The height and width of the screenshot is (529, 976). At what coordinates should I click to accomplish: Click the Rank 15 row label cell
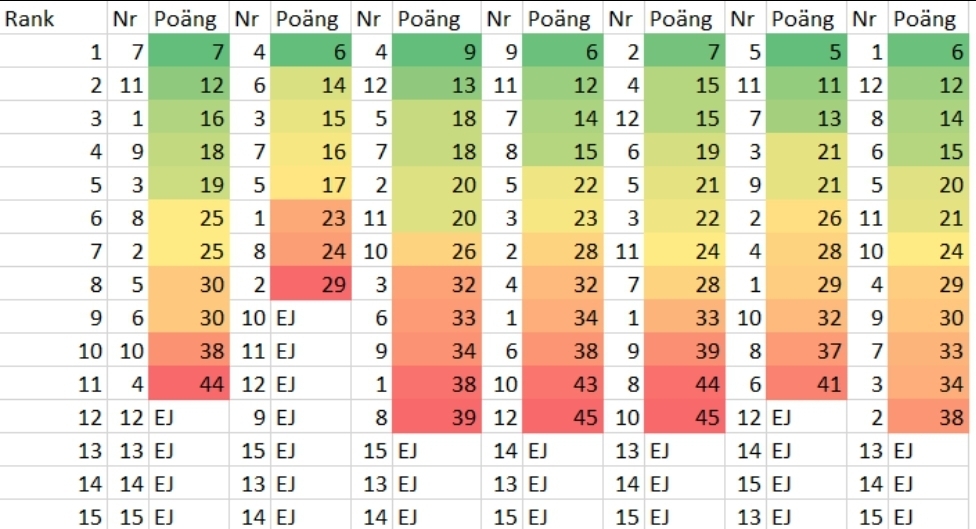tap(54, 517)
